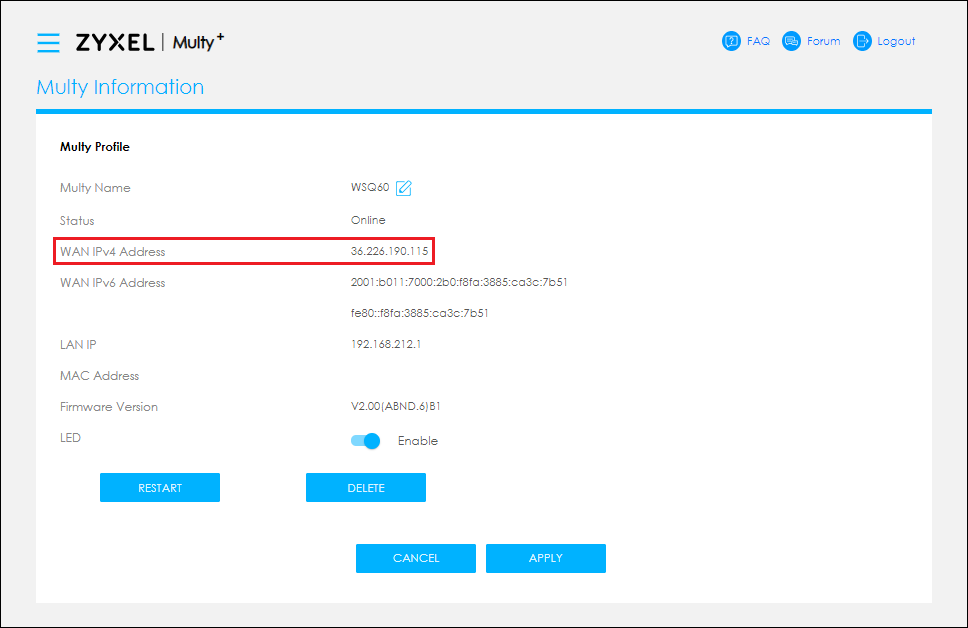
Task: Restart the Multy device
Action: pyautogui.click(x=160, y=488)
